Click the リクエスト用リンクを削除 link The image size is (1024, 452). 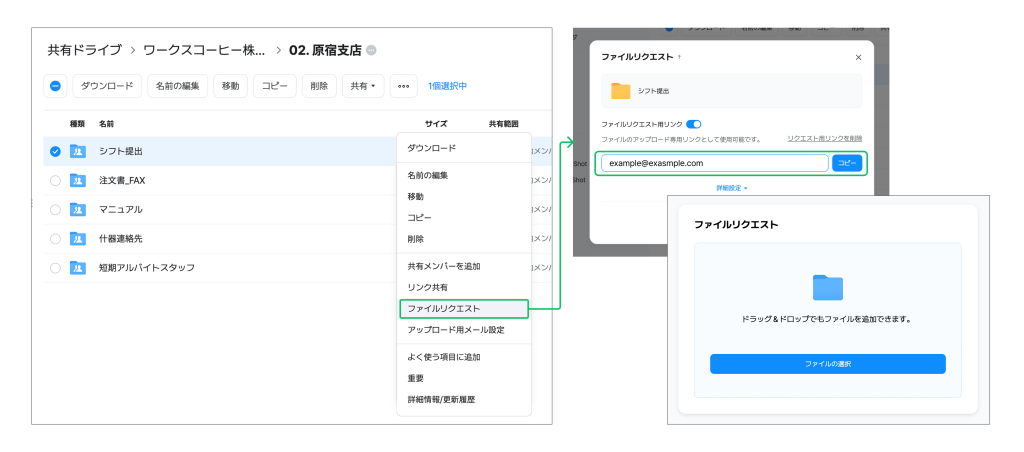(x=824, y=138)
